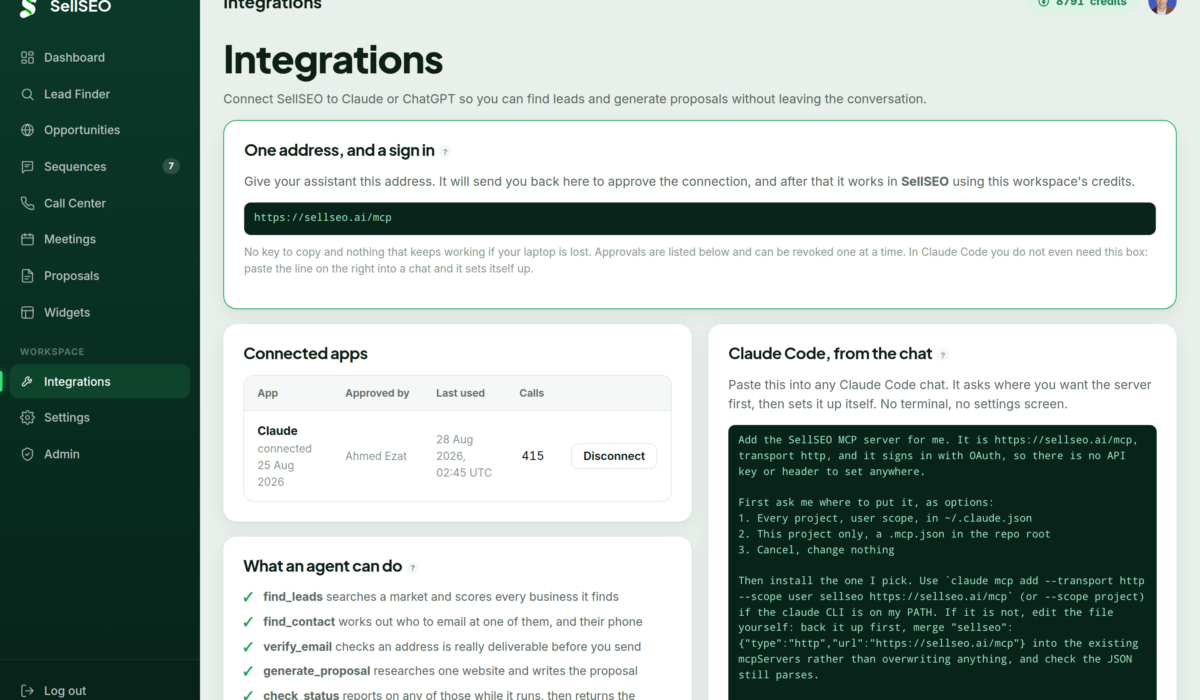Go to Proposals
The image size is (1200, 700).
coord(100,276)
